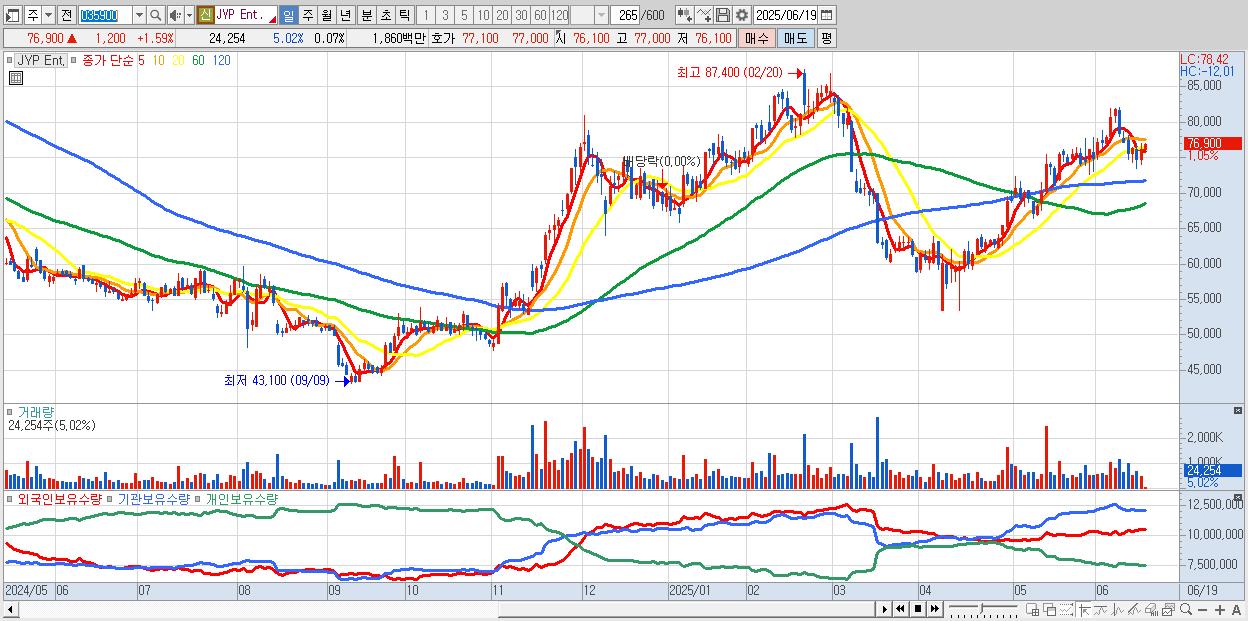Save chart with the floppy disk icon
The width and height of the screenshot is (1248, 621).
pos(723,15)
